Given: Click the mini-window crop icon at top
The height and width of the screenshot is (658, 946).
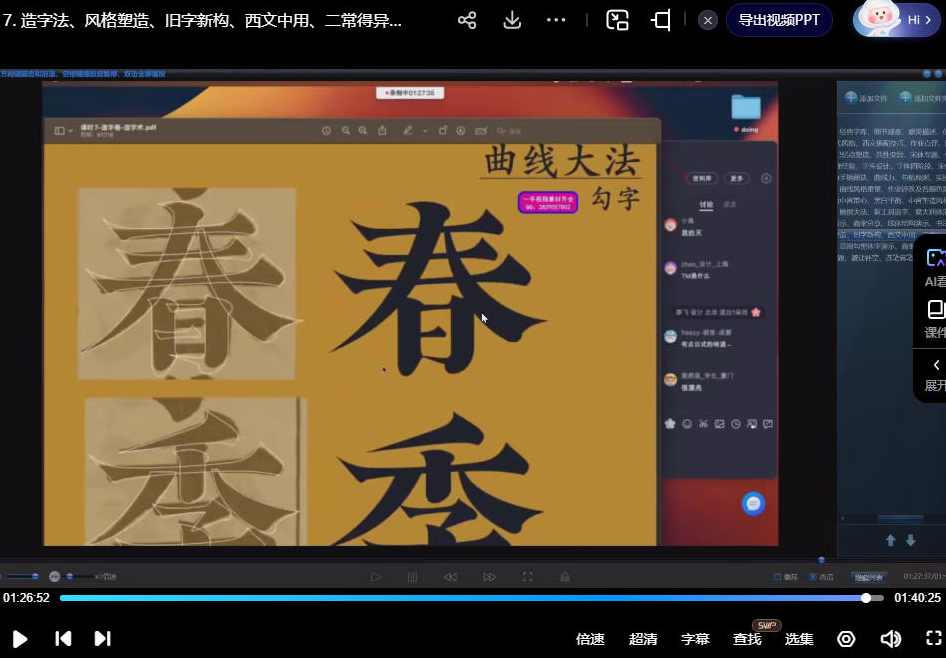Looking at the screenshot, I should coord(659,19).
